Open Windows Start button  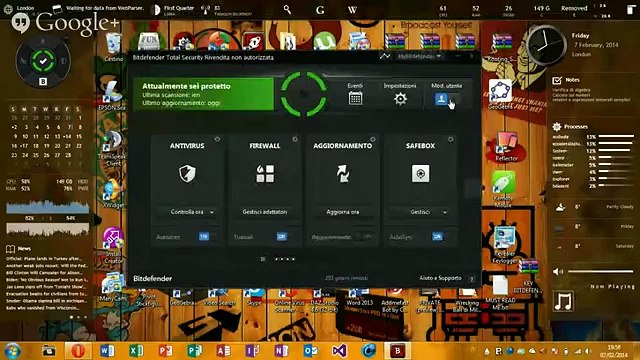(12, 351)
